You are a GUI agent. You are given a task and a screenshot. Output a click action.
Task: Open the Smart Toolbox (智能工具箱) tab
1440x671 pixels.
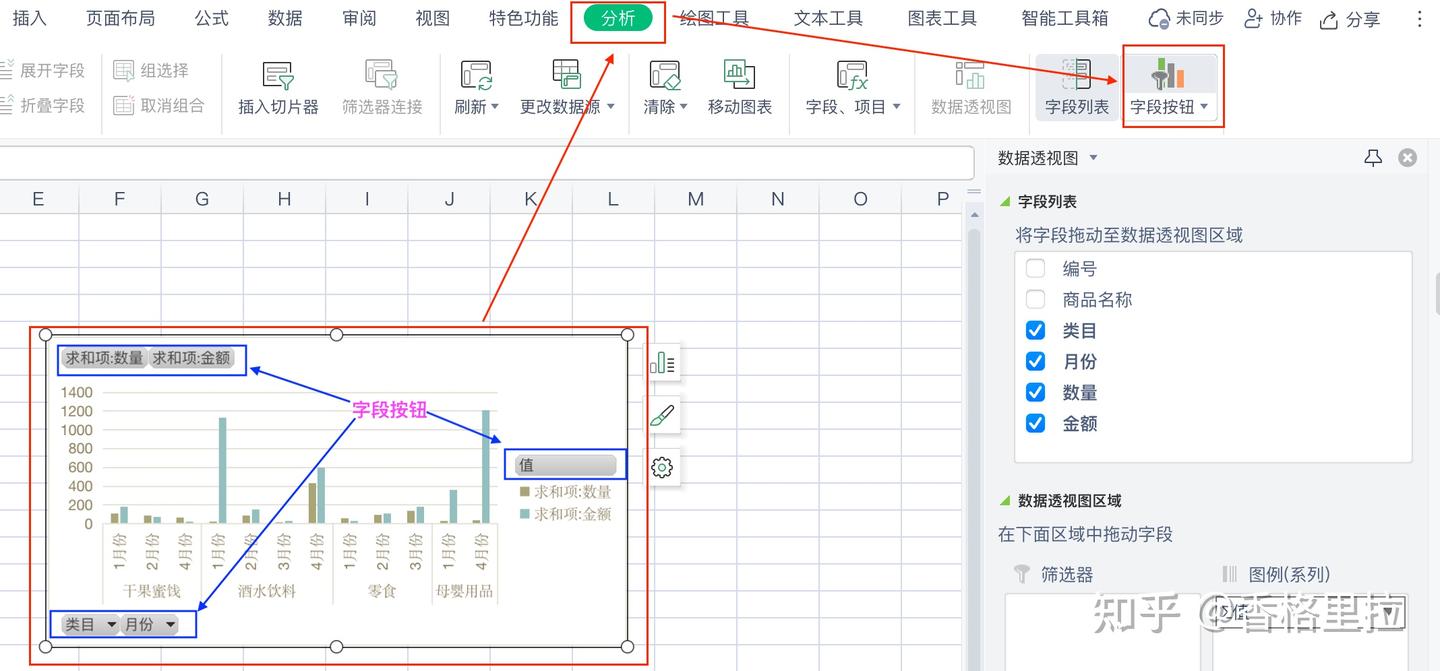(1065, 18)
